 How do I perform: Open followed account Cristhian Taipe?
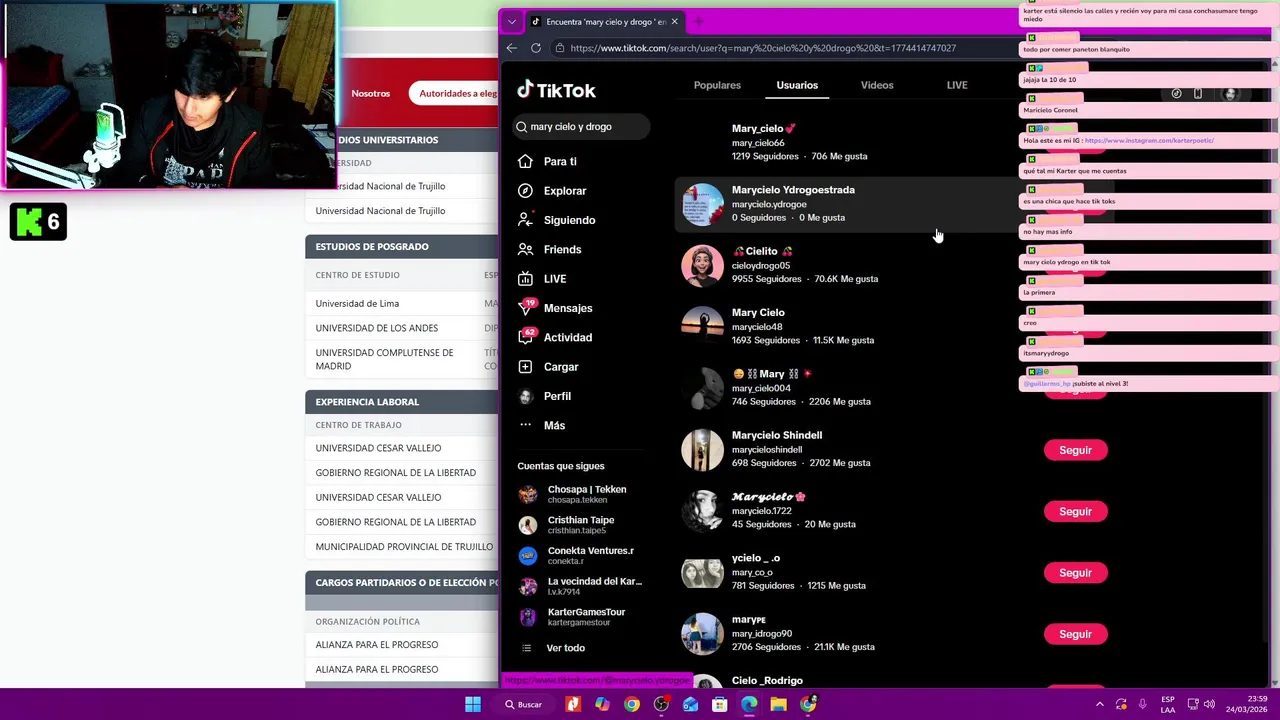pyautogui.click(x=580, y=525)
